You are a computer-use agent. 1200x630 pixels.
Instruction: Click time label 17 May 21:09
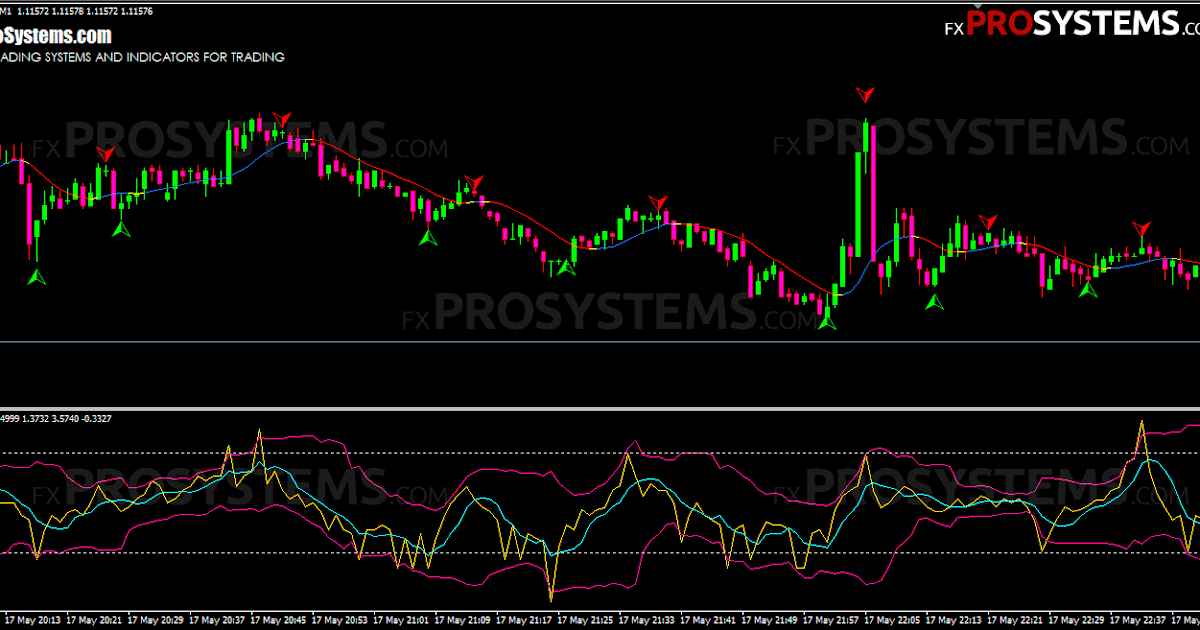(x=464, y=620)
